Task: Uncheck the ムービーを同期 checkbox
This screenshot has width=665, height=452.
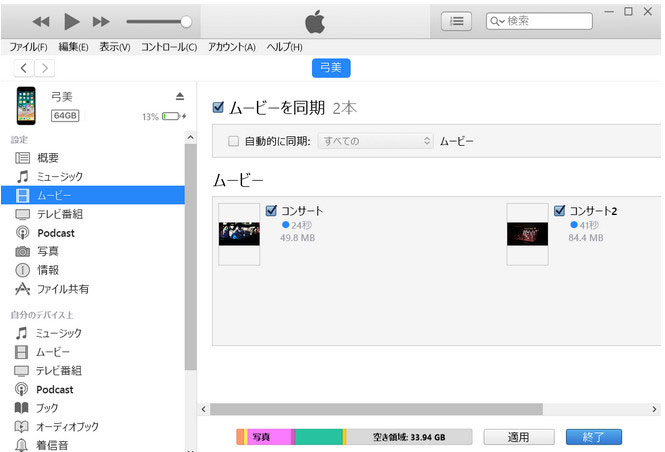Action: pyautogui.click(x=219, y=107)
